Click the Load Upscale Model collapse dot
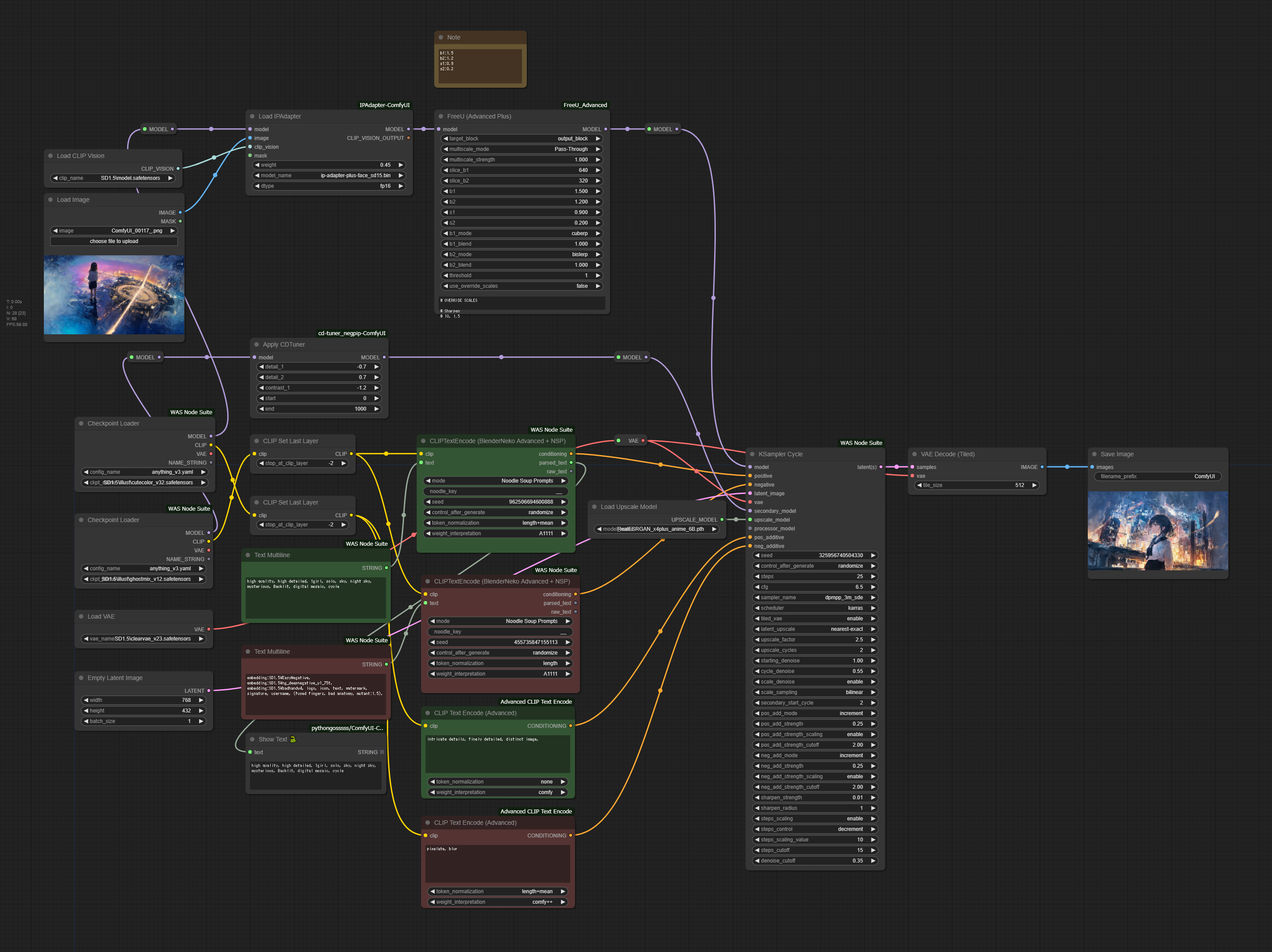Screen dimensions: 1272x952 point(595,507)
